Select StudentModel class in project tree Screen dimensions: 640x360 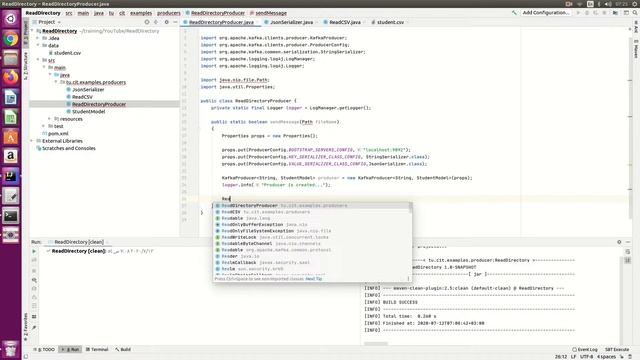tap(89, 111)
